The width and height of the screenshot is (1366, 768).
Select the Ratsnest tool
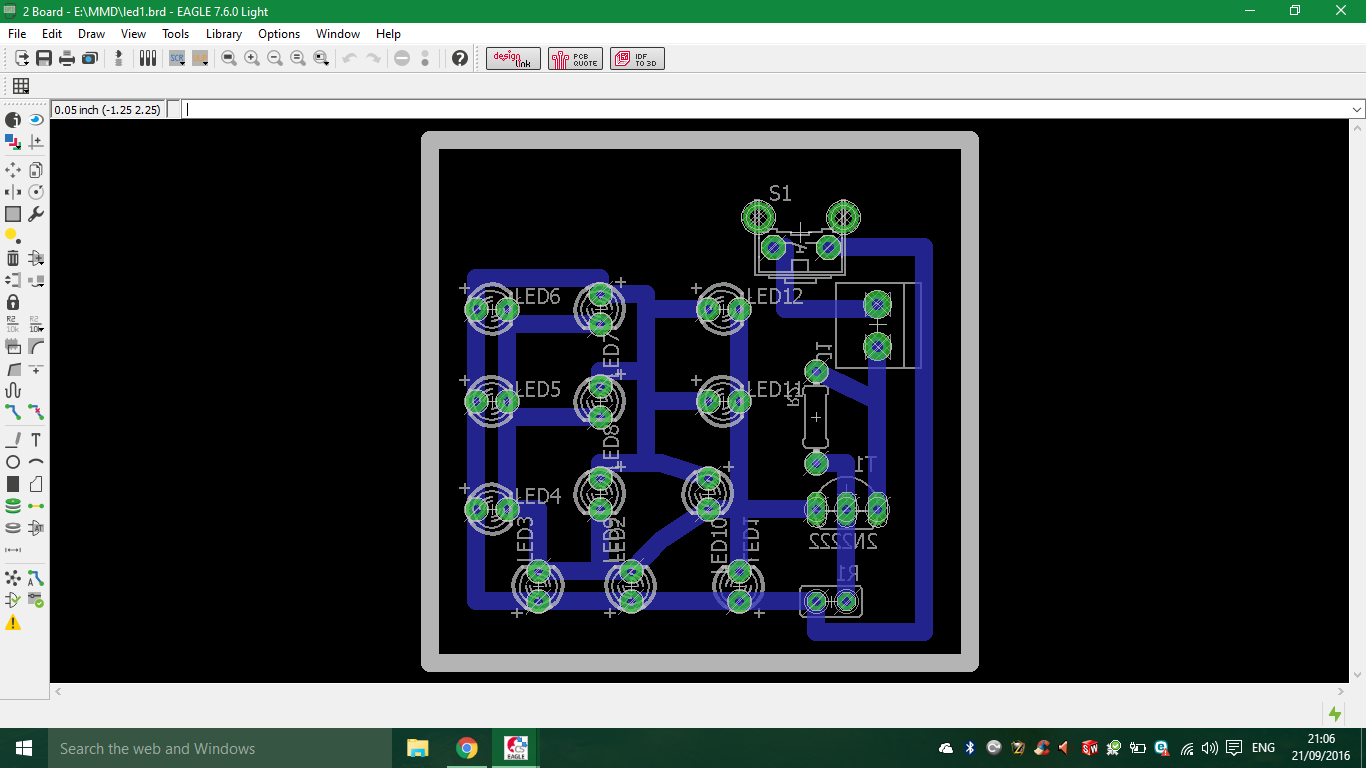(13, 578)
